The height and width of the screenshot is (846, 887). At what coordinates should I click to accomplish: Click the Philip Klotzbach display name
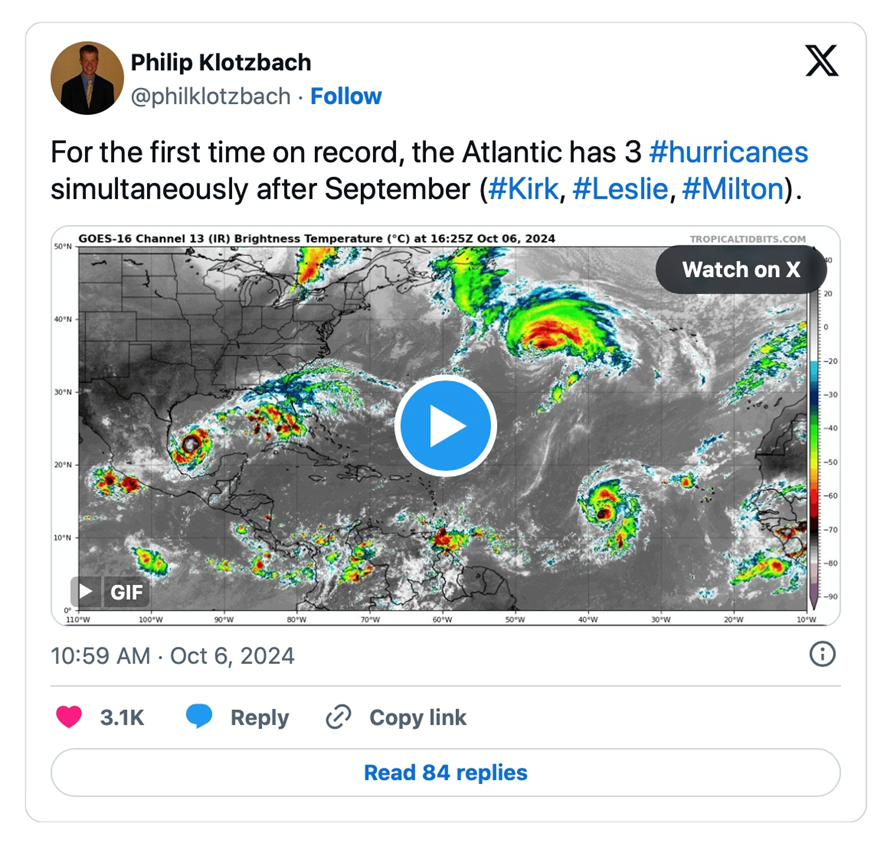(x=221, y=62)
